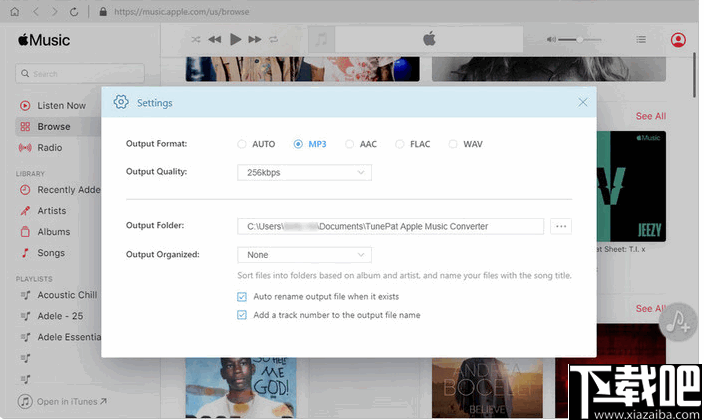Open Radio in the sidebar
Viewport: 704px width, 420px height.
49,148
